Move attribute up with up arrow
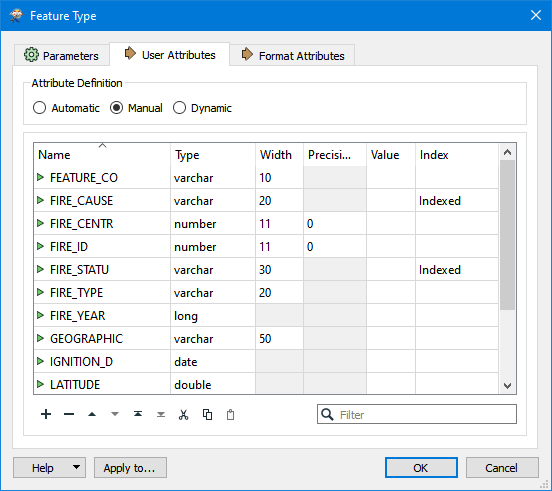Viewport: 552px width, 491px height. click(x=92, y=414)
